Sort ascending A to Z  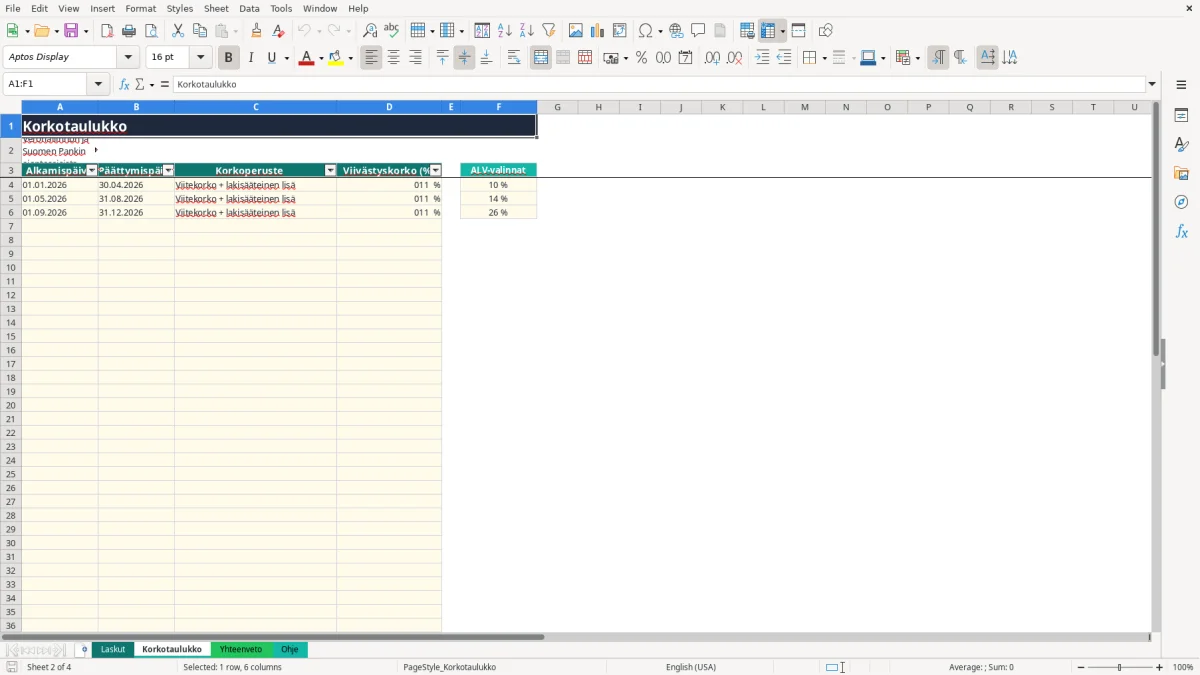click(505, 31)
